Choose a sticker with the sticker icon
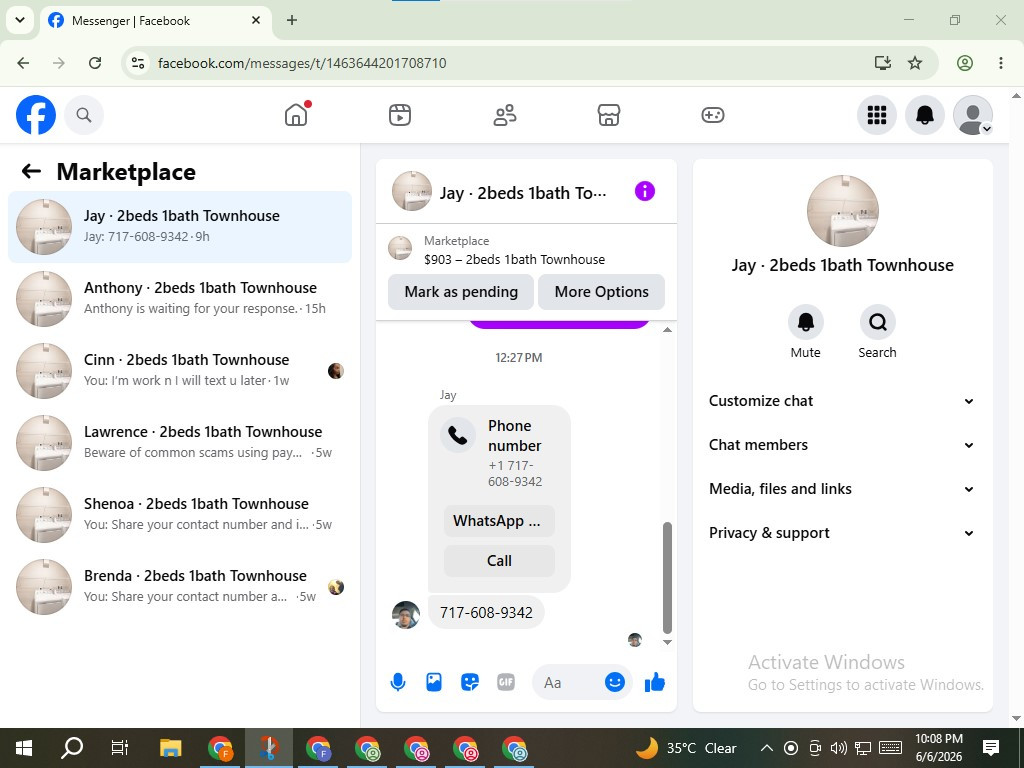This screenshot has width=1024, height=768. [x=470, y=682]
